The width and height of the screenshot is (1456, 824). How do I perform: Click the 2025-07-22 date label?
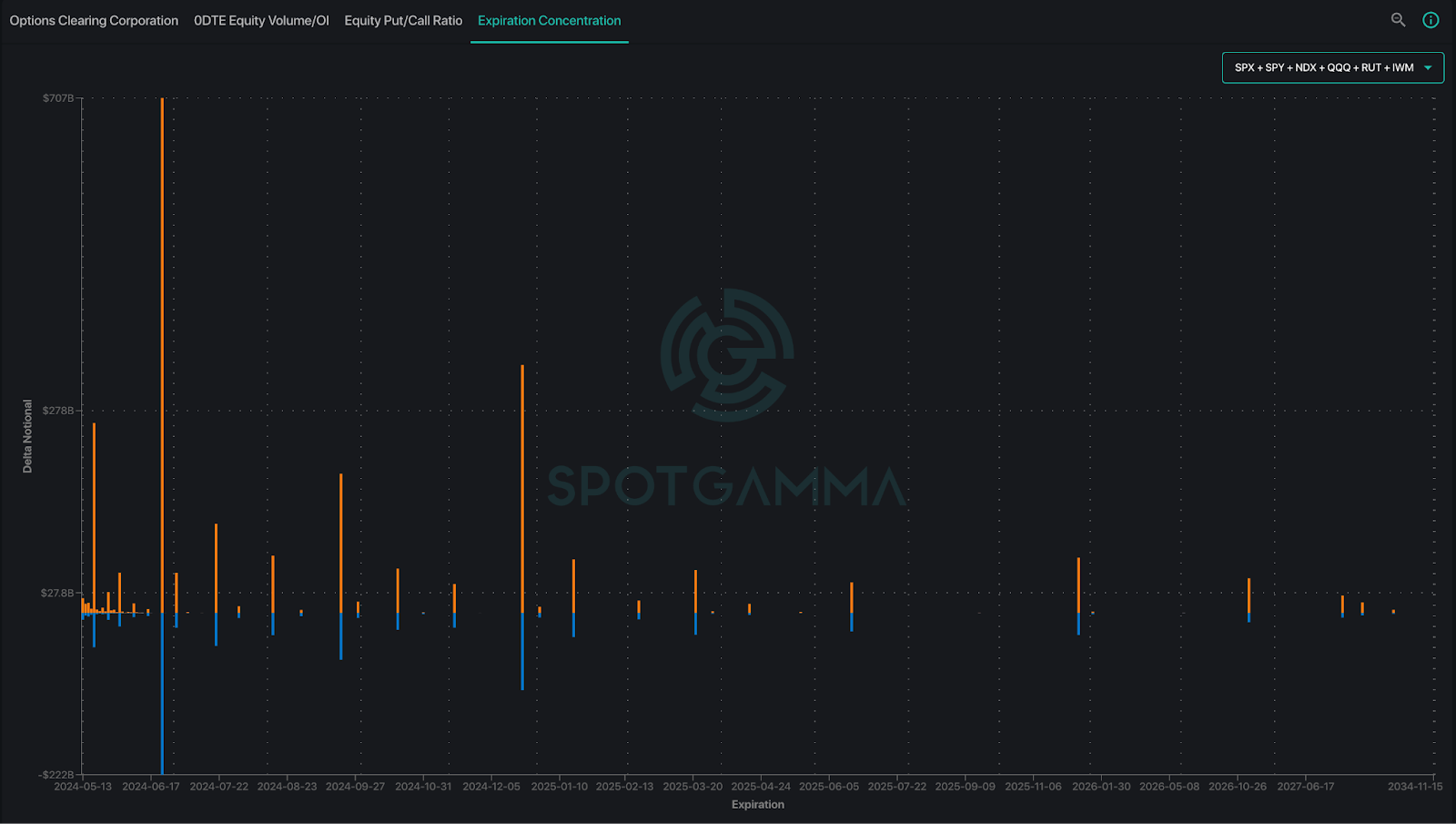click(x=897, y=787)
